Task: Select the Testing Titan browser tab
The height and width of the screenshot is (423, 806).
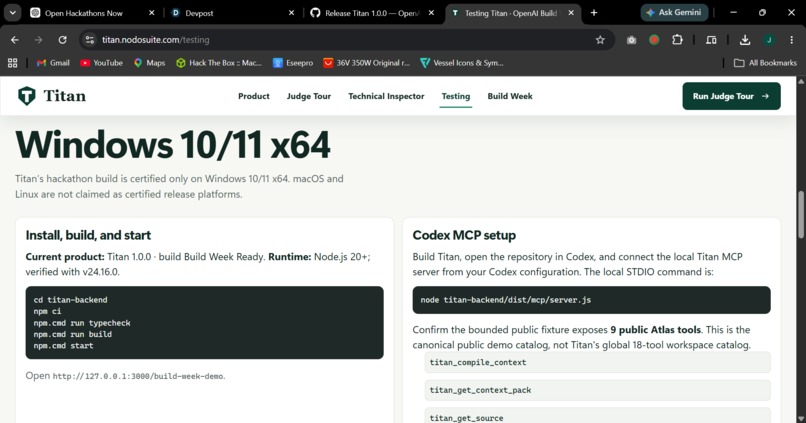Action: [x=511, y=13]
